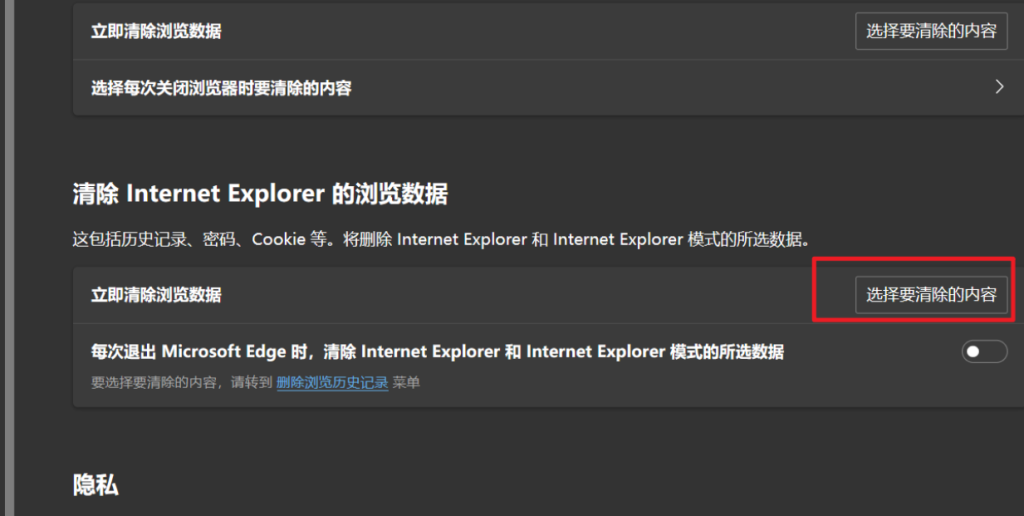Click 选择要清除的内容 button in Internet Explorer section
This screenshot has height=516, width=1024.
931,295
